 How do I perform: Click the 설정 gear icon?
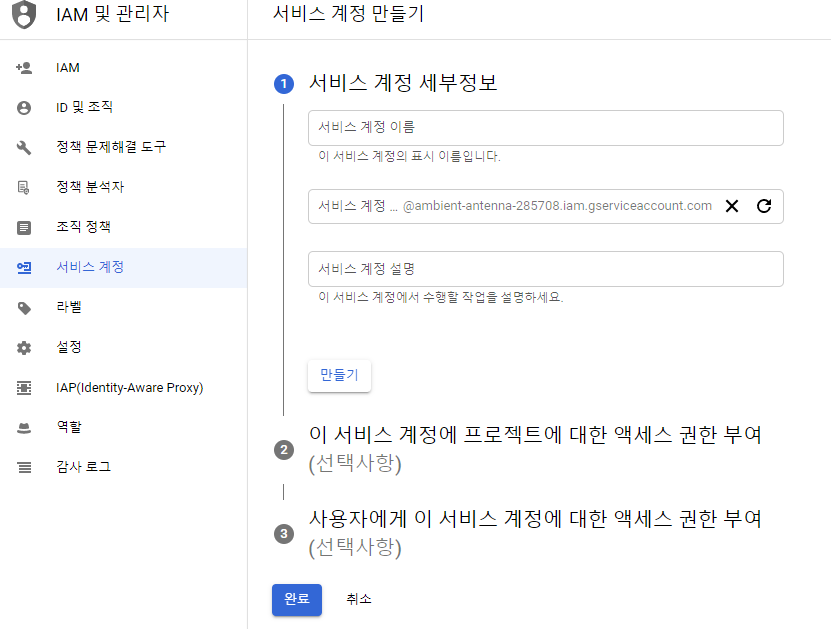(x=24, y=348)
